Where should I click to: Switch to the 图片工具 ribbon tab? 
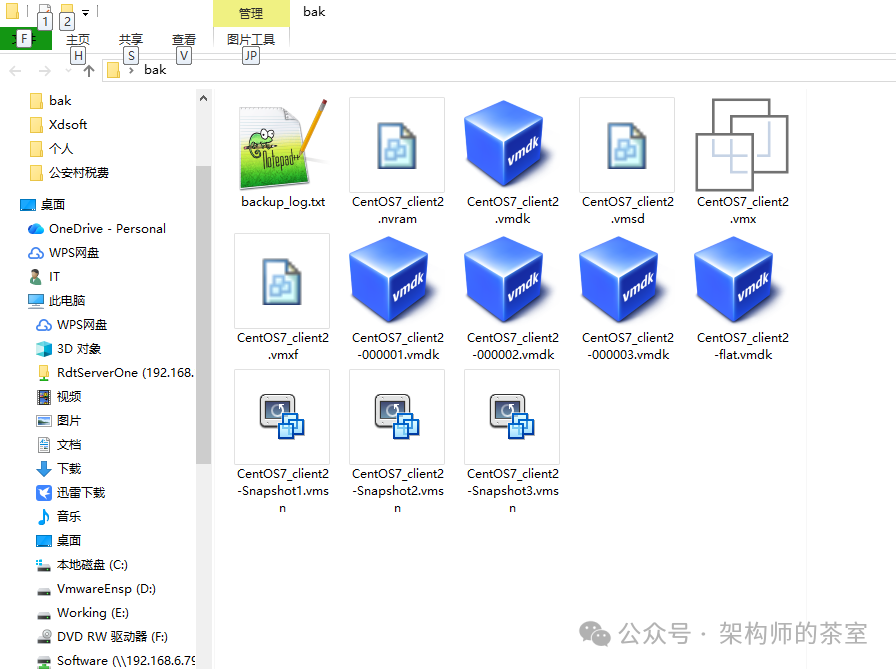(x=251, y=39)
